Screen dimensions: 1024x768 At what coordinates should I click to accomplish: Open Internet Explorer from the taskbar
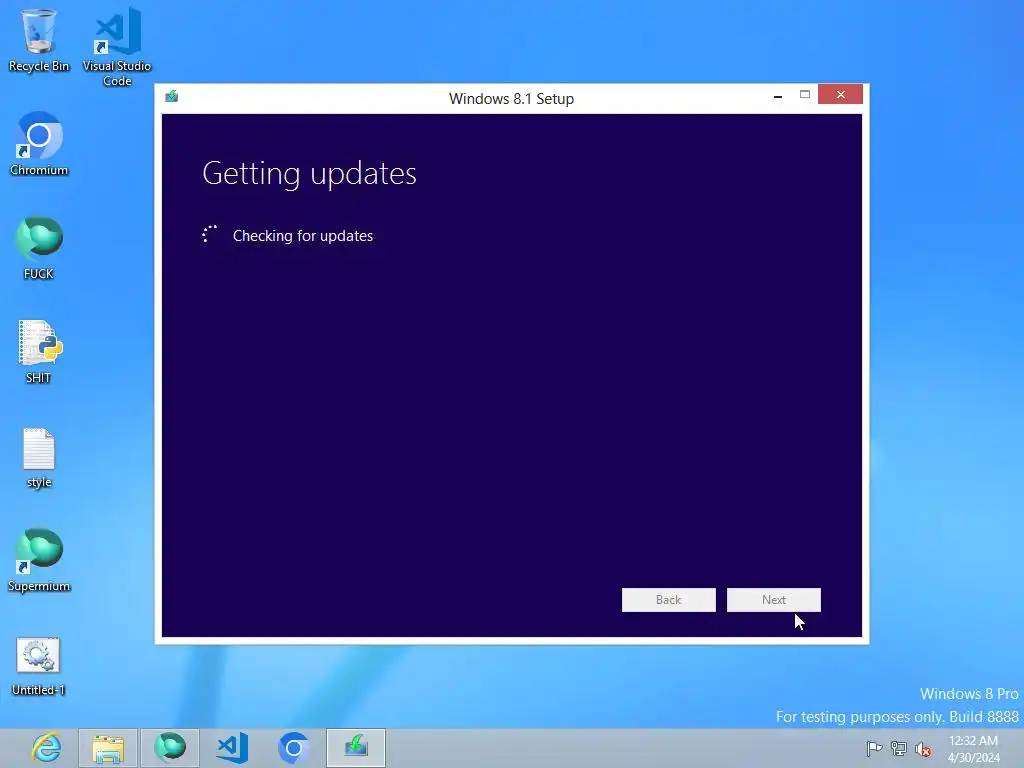coord(46,748)
